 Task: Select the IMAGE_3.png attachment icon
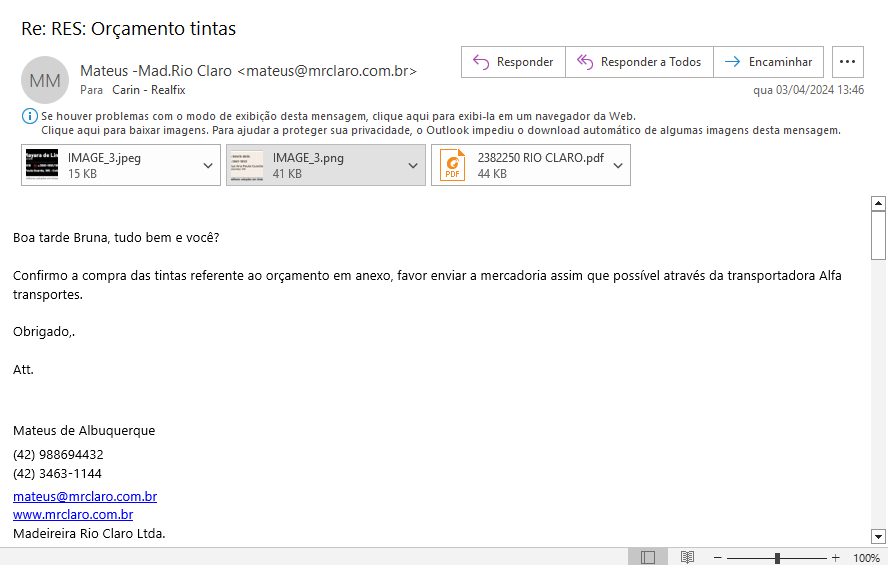coord(246,165)
